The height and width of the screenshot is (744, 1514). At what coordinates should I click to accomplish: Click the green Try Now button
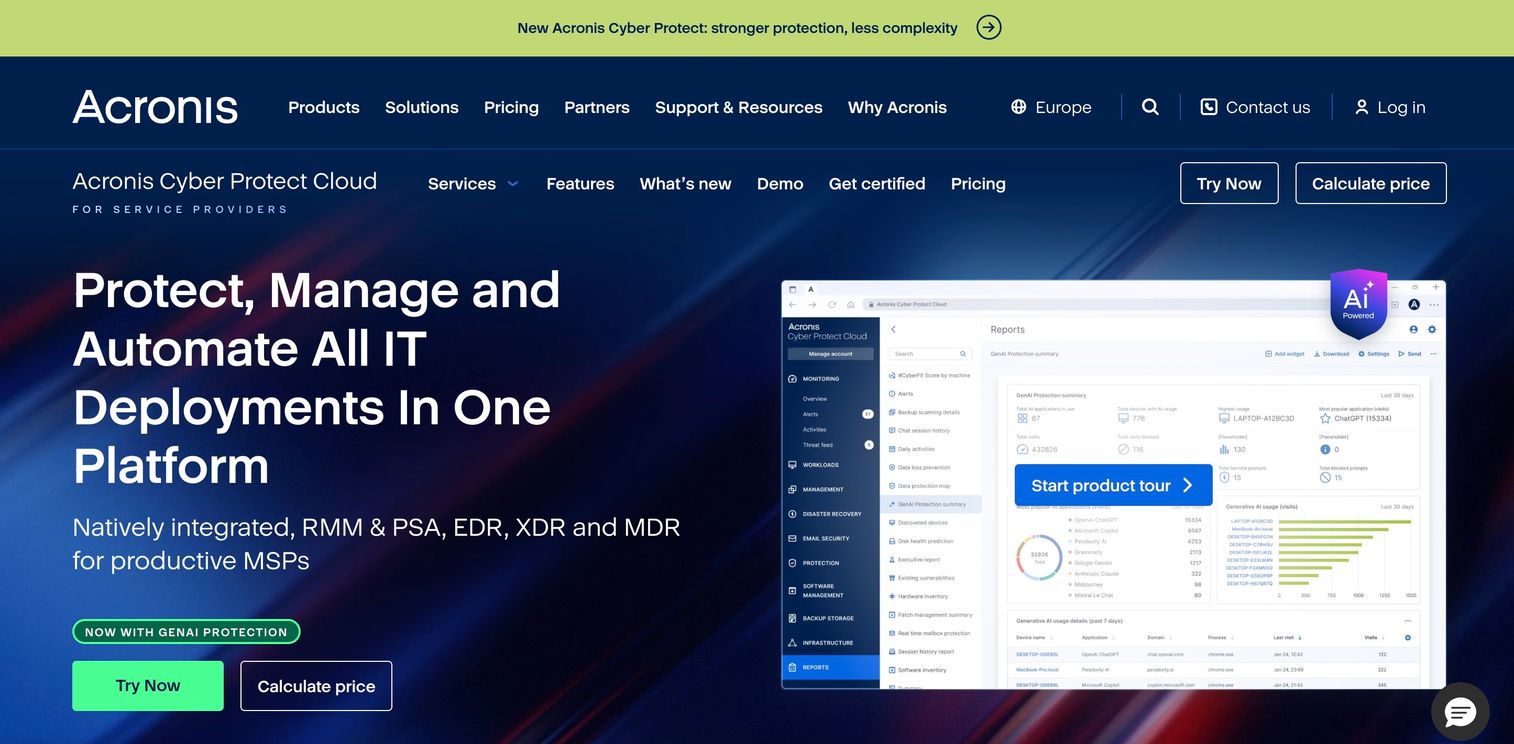[x=148, y=686]
